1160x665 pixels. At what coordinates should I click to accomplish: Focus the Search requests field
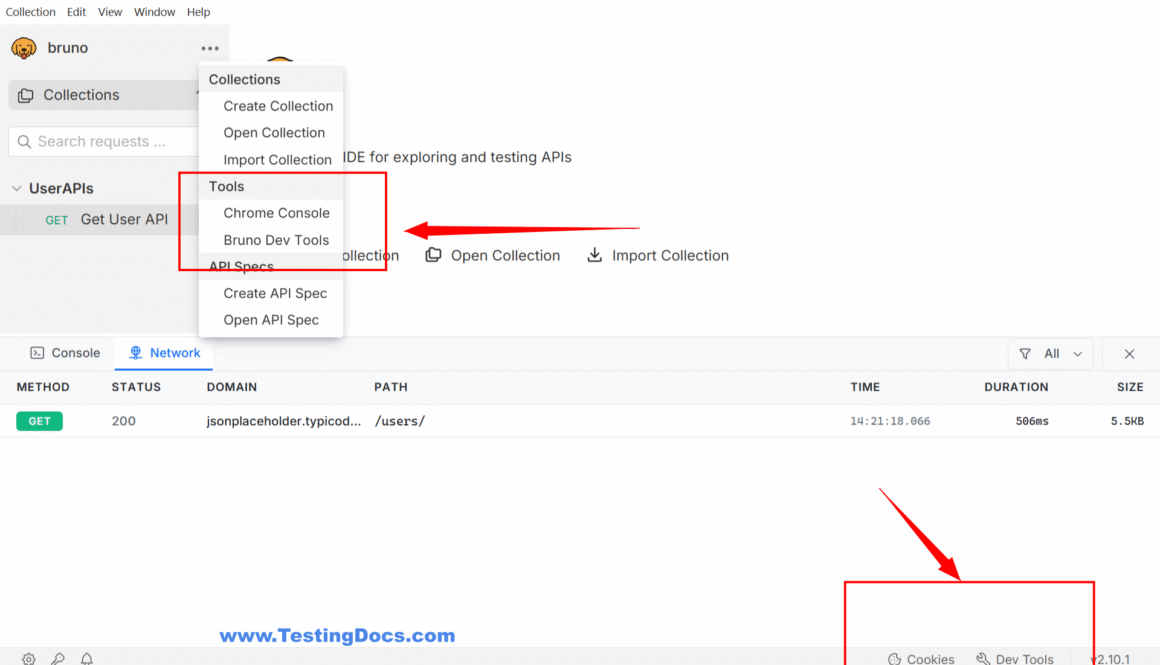(104, 141)
